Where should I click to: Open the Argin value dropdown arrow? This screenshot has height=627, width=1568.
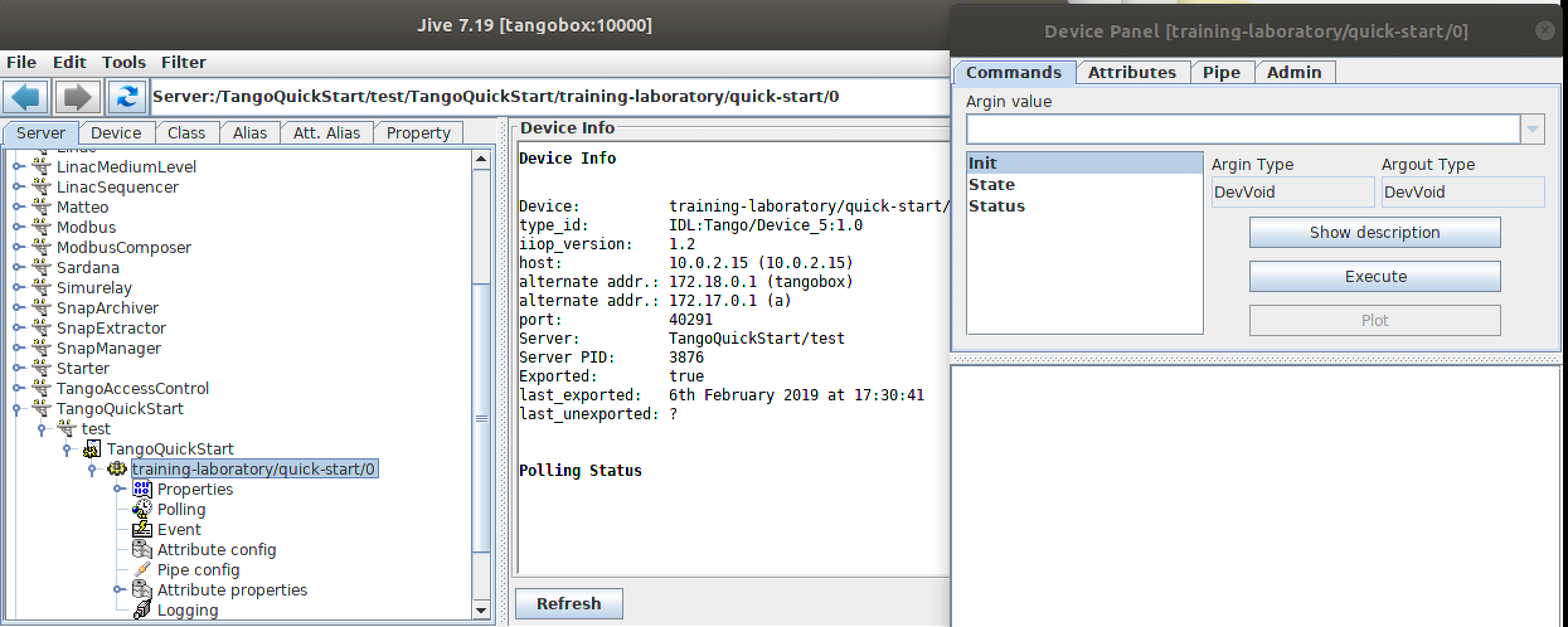point(1532,130)
